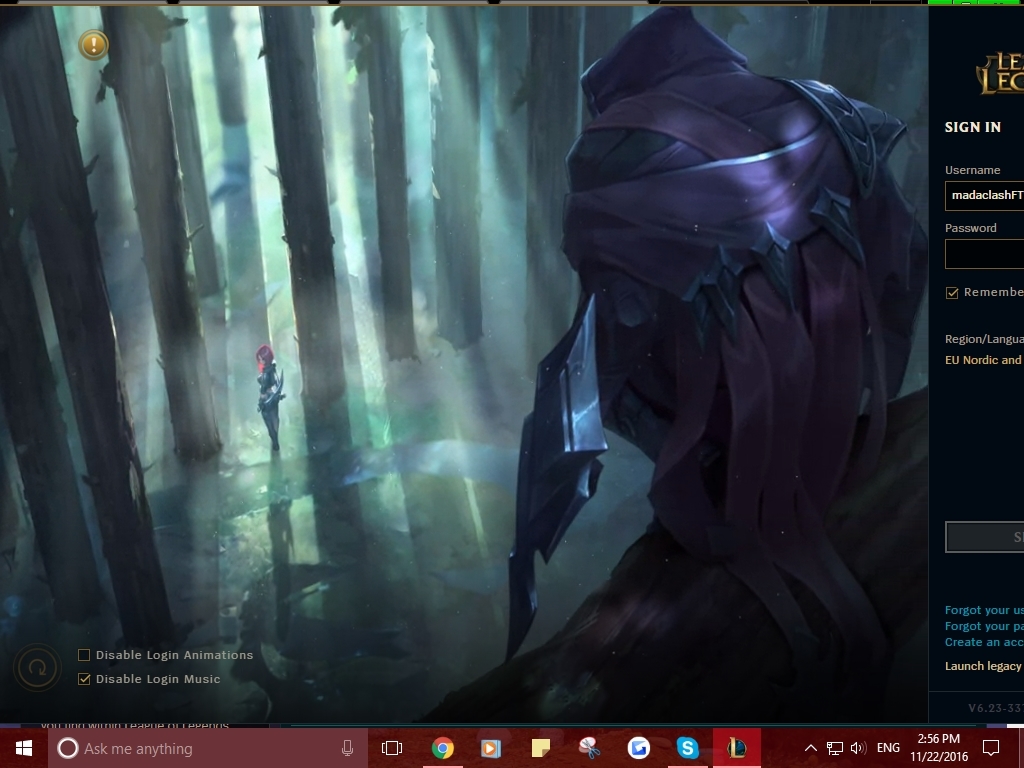Click the ENG language indicator

(x=888, y=748)
